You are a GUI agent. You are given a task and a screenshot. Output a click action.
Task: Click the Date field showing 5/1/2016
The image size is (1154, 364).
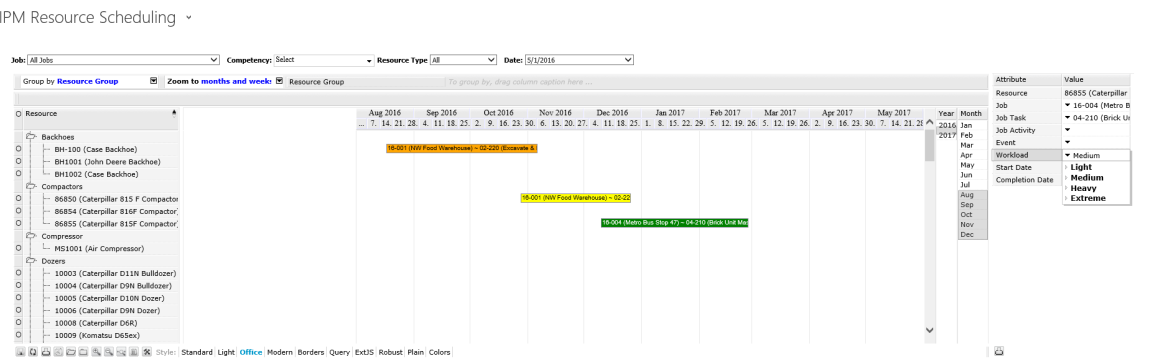(x=579, y=60)
